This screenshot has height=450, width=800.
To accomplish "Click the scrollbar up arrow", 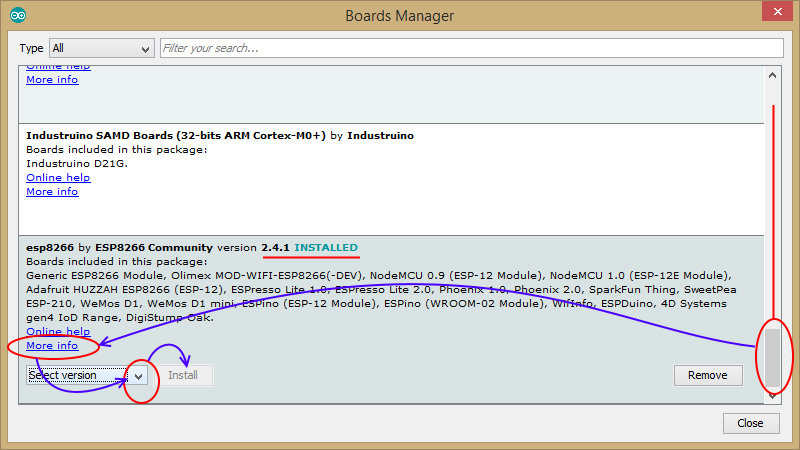I will (x=772, y=76).
